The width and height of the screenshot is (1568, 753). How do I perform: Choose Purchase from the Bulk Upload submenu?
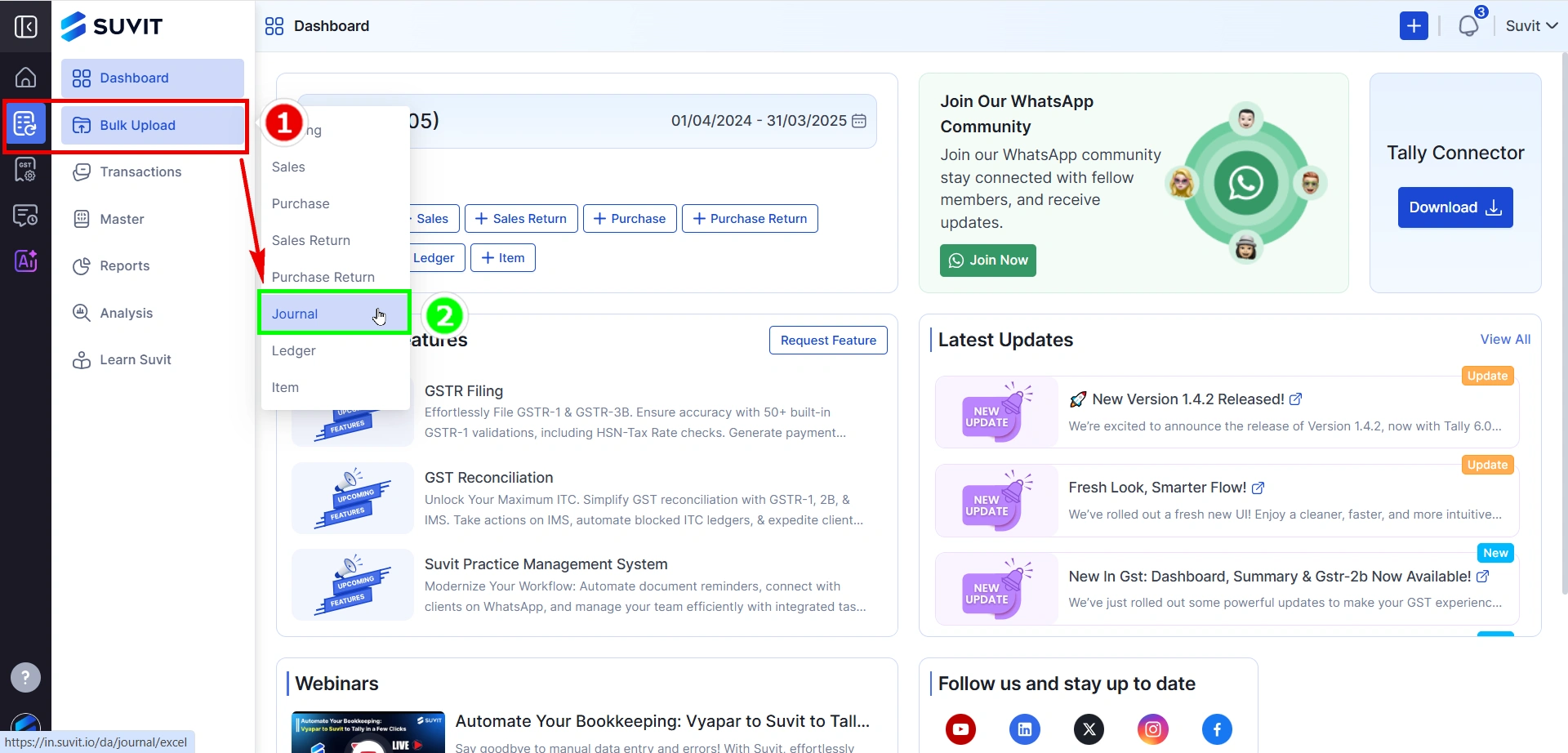coord(335,203)
